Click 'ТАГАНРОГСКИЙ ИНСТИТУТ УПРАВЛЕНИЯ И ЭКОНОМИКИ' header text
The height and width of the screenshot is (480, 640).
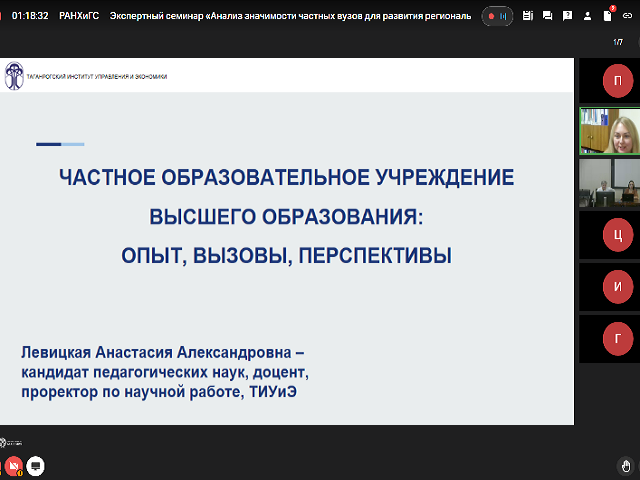tap(97, 76)
